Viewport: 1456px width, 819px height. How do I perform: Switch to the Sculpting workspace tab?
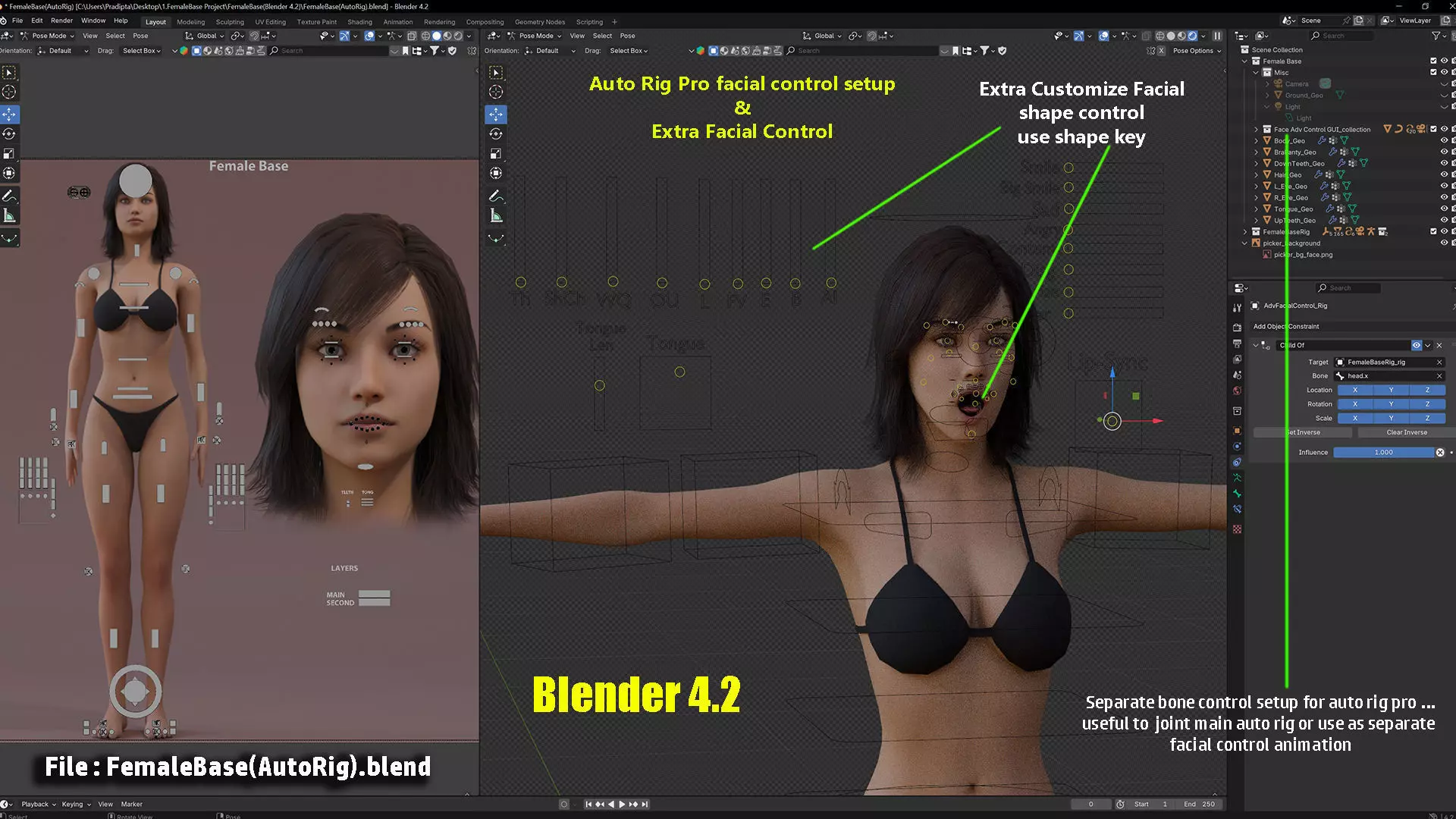230,22
